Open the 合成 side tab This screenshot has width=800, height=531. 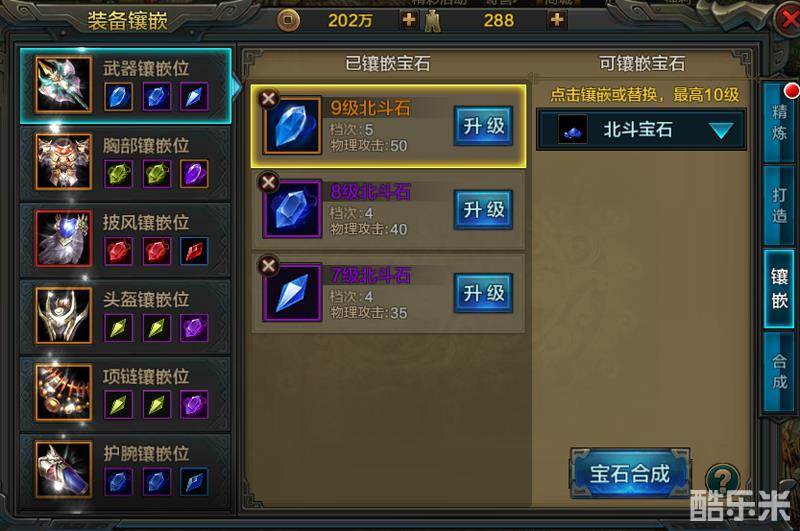click(779, 371)
